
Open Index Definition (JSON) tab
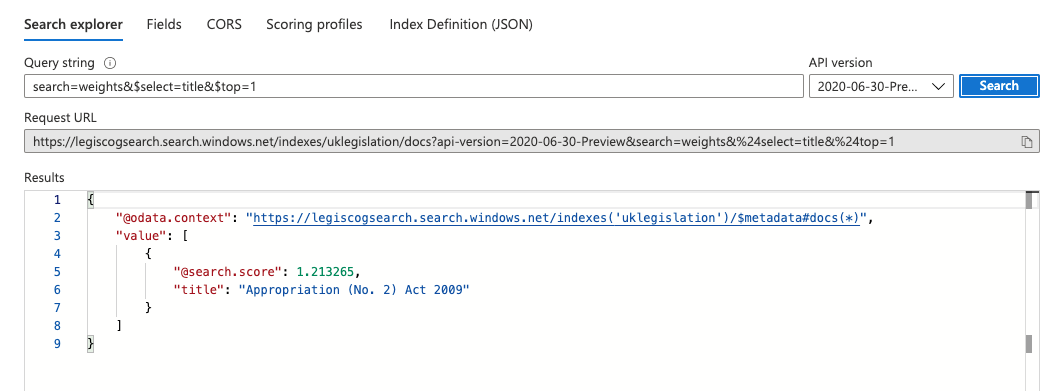click(x=461, y=24)
